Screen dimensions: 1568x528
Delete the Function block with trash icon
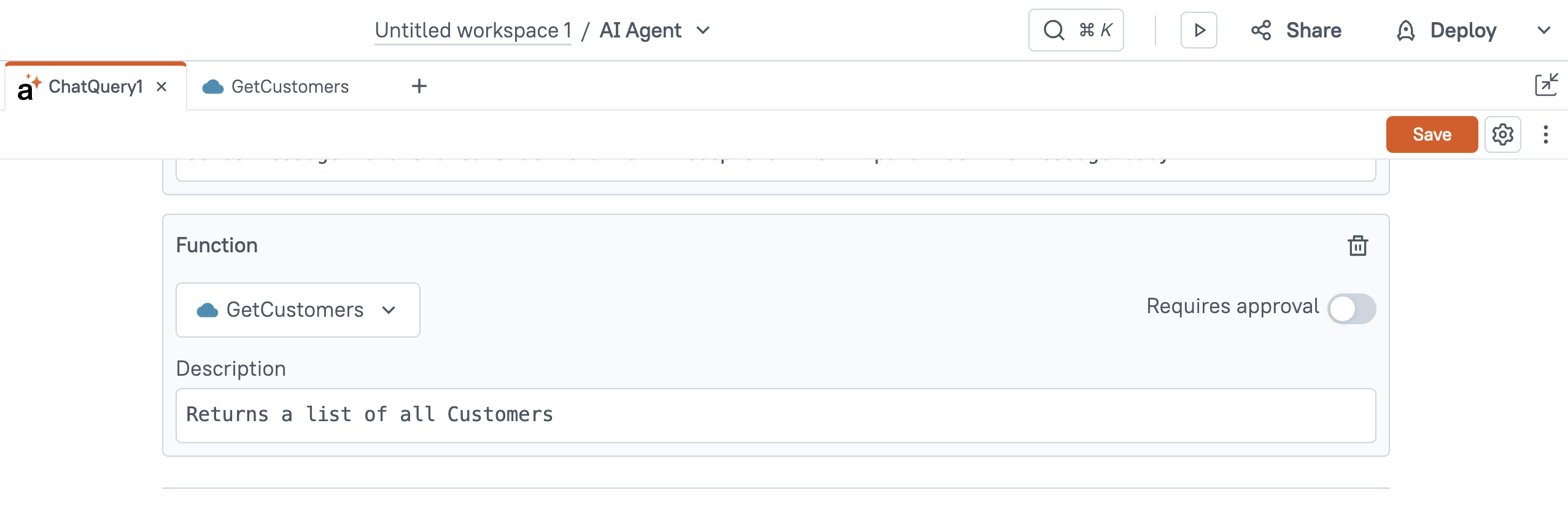click(1357, 246)
